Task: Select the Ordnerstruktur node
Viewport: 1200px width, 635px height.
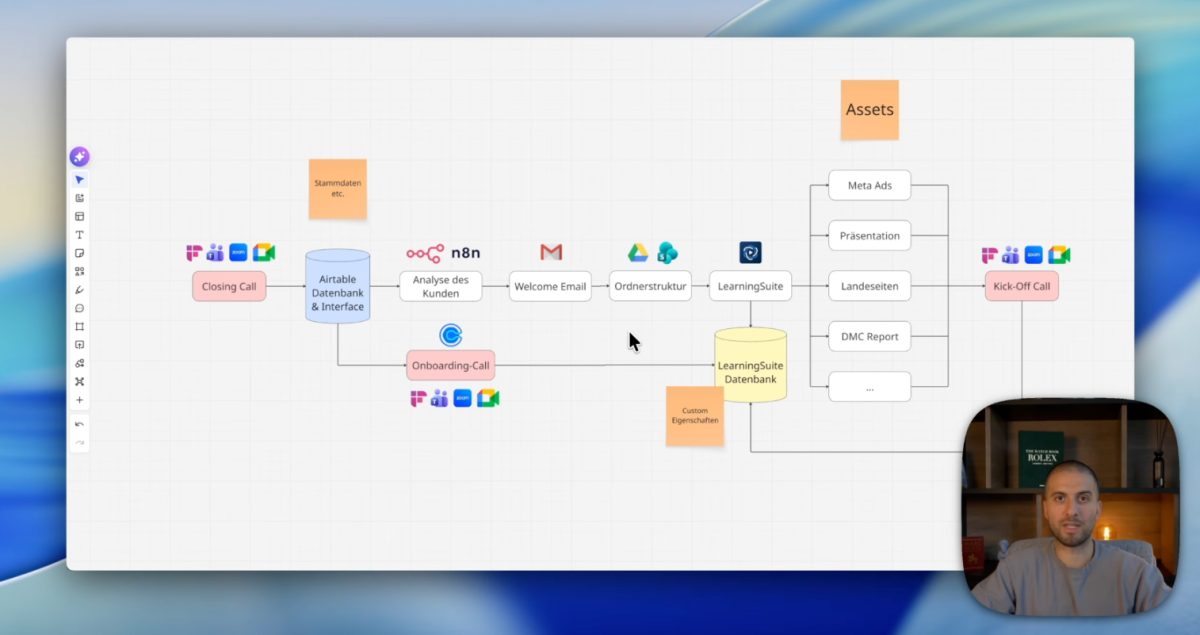Action: (650, 286)
